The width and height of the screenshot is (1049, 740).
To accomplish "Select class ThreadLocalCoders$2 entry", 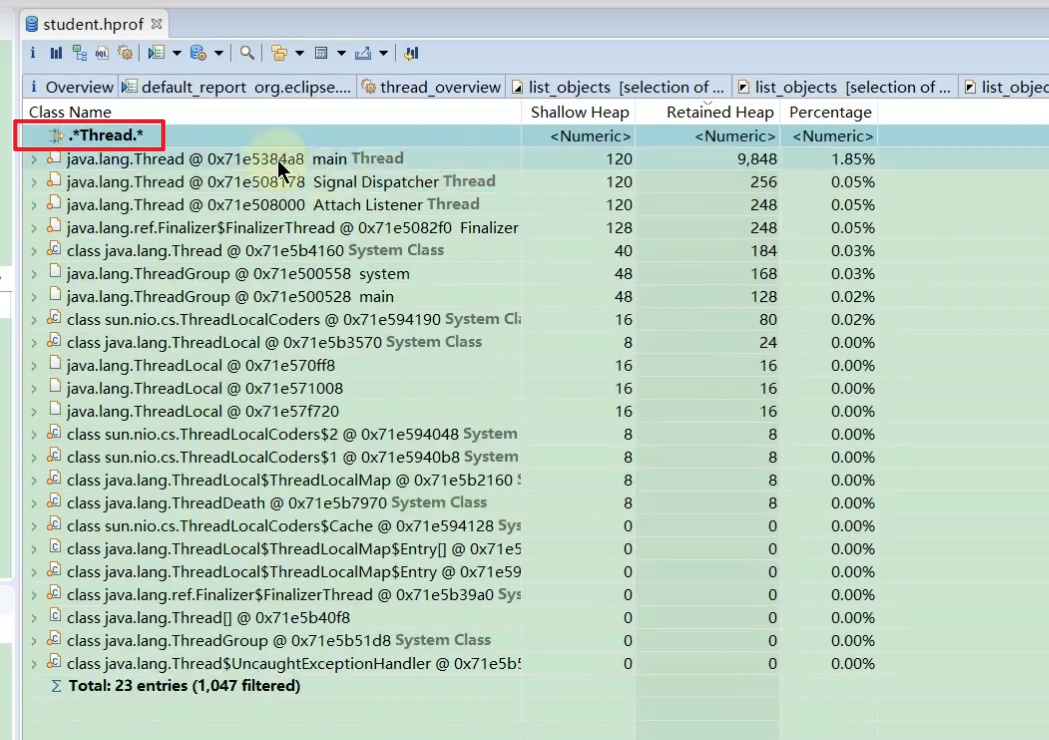I will tap(292, 434).
